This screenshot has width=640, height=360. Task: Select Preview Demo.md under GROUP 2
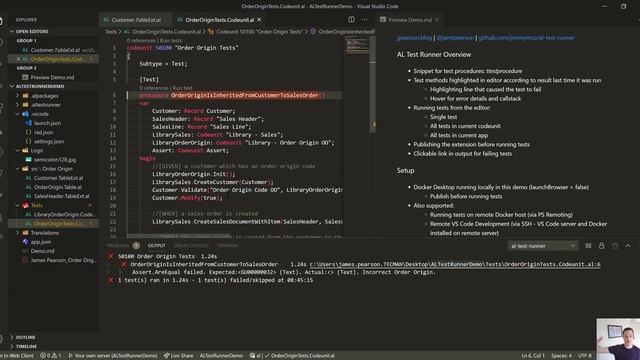pyautogui.click(x=53, y=77)
